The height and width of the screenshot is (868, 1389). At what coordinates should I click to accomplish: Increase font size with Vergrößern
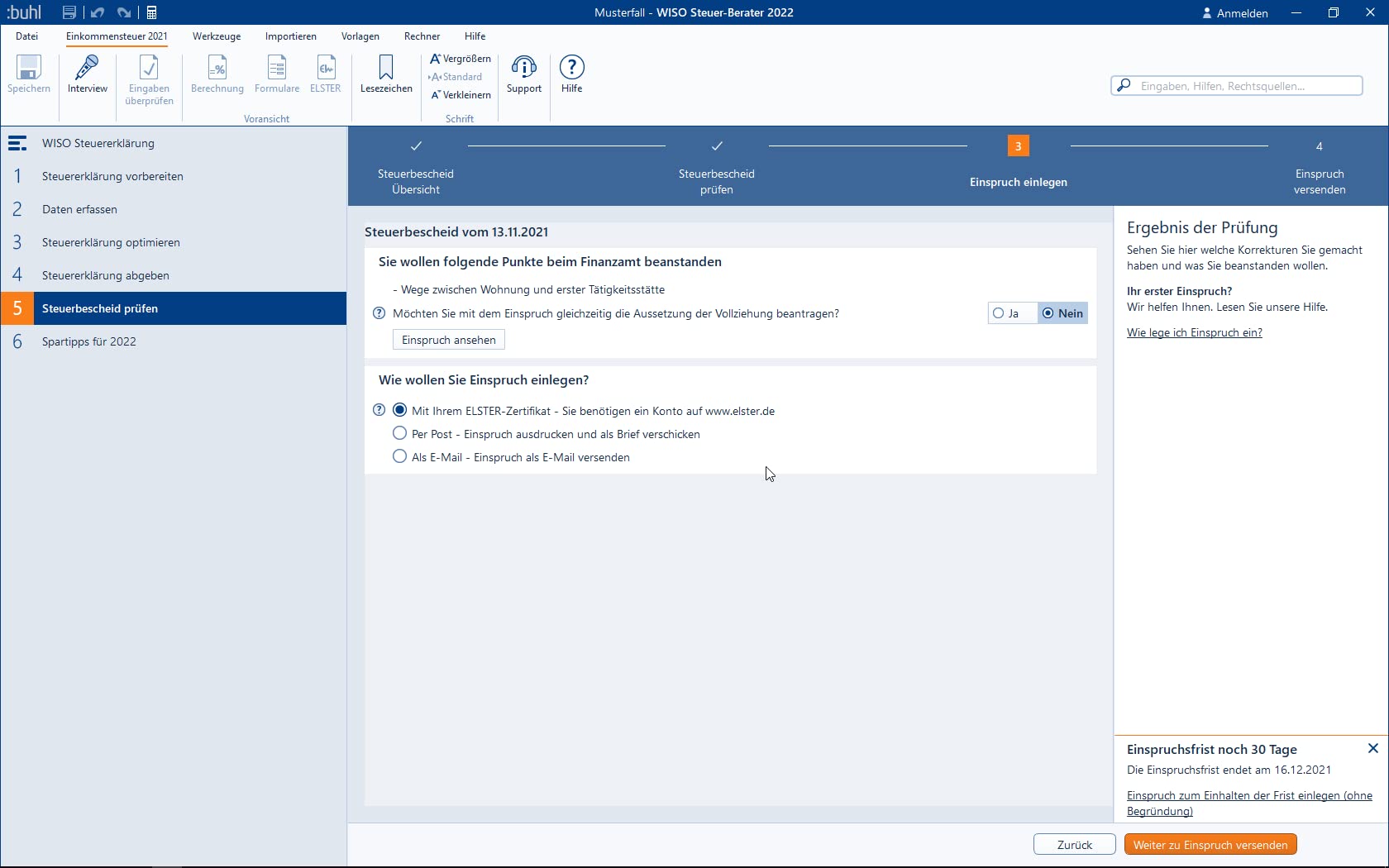[x=461, y=59]
